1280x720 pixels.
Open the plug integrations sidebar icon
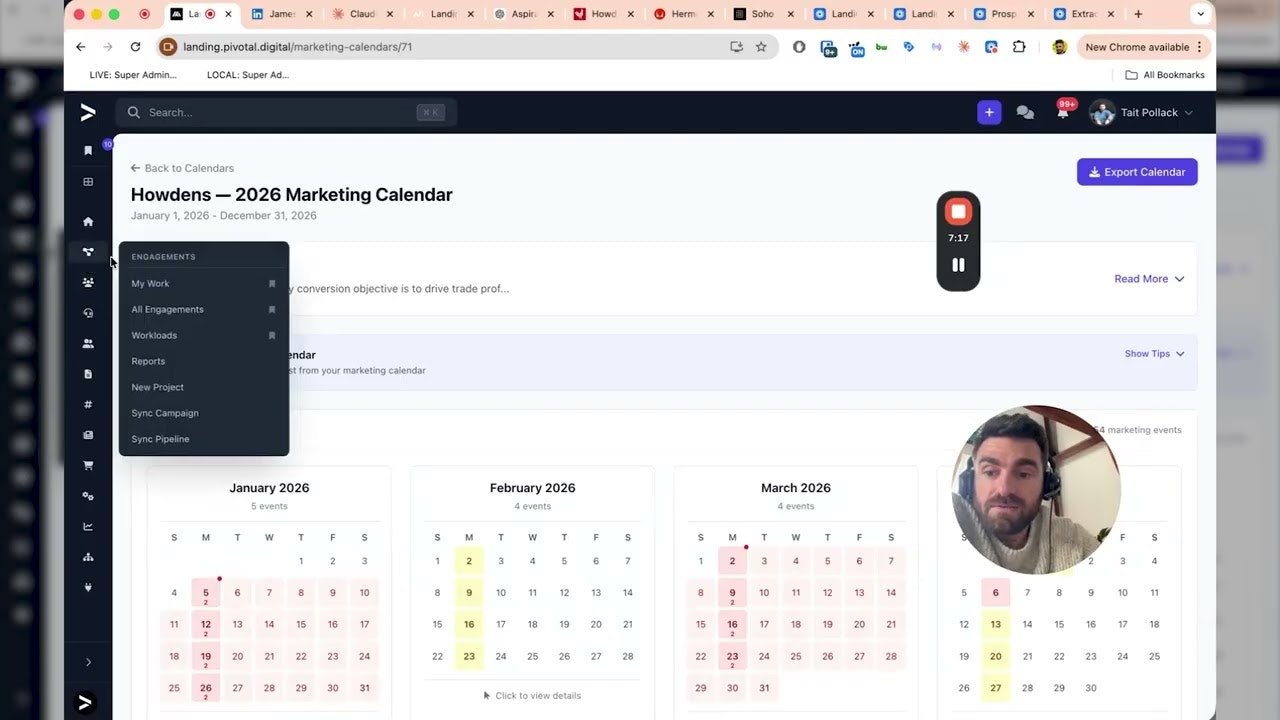pyautogui.click(x=88, y=587)
